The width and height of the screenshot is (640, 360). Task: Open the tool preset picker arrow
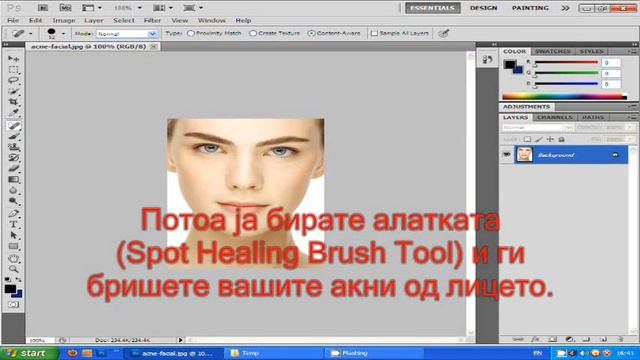(x=31, y=34)
